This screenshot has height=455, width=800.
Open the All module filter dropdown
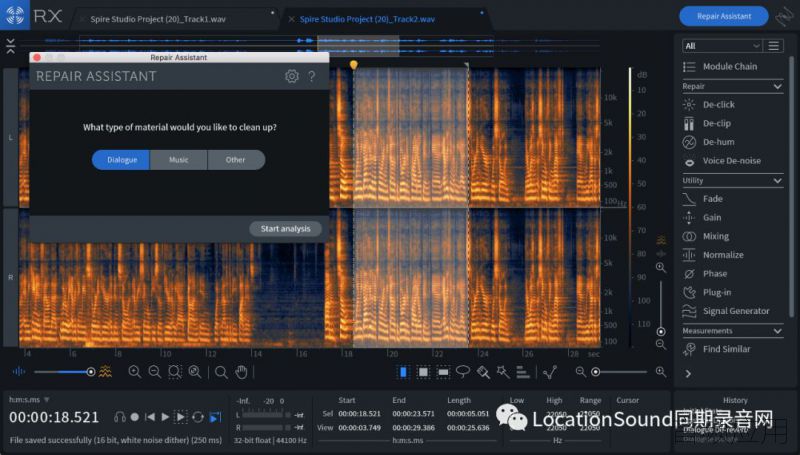(722, 46)
